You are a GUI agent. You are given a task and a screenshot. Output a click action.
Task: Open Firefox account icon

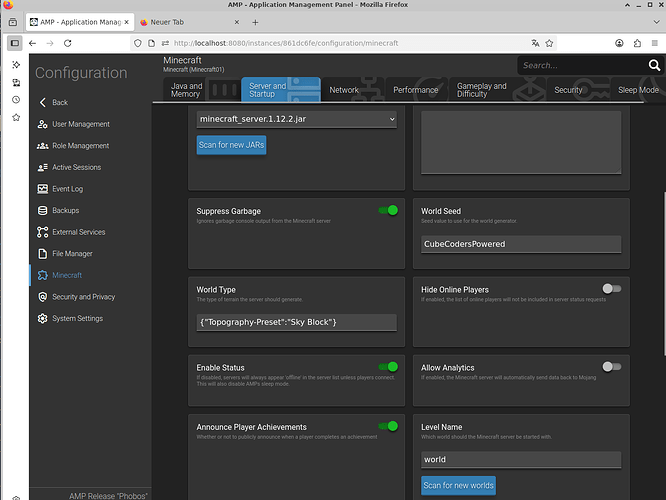coord(619,43)
